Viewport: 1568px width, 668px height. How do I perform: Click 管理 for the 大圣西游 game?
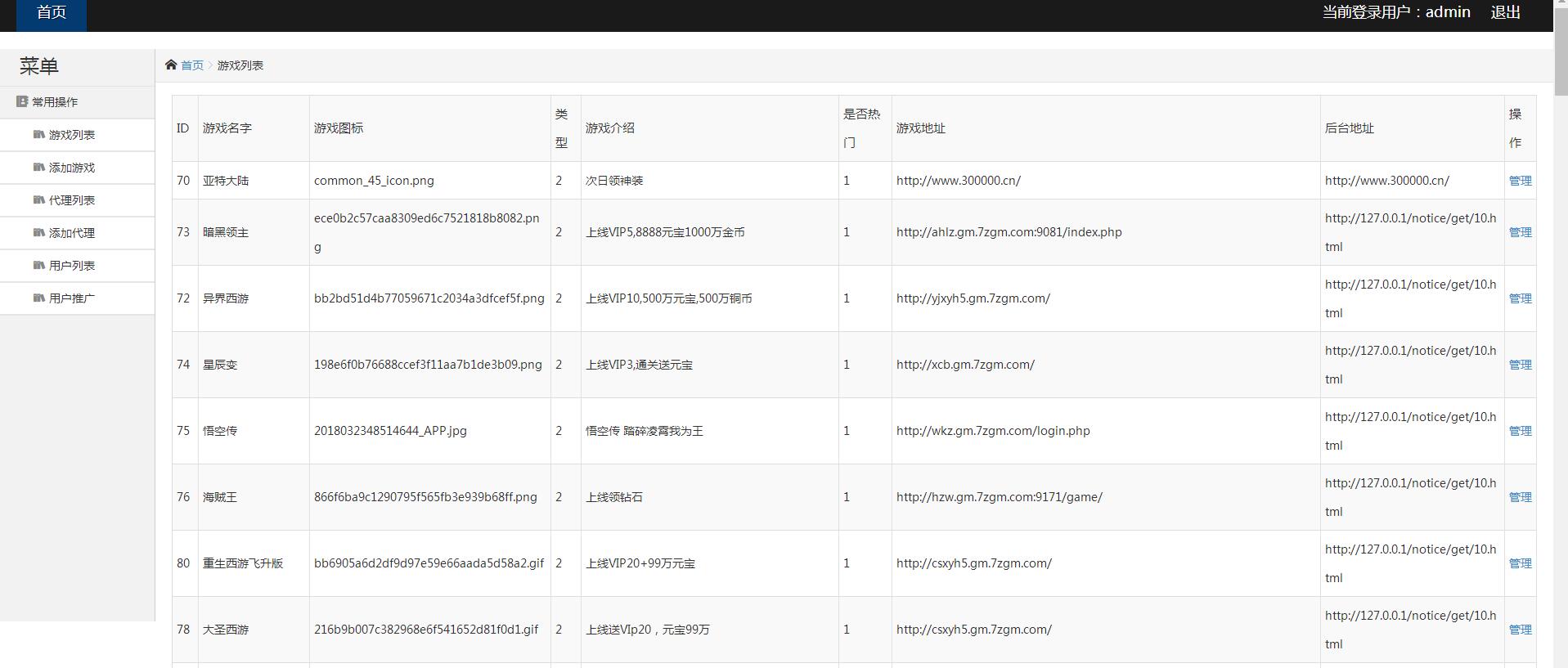click(x=1520, y=630)
